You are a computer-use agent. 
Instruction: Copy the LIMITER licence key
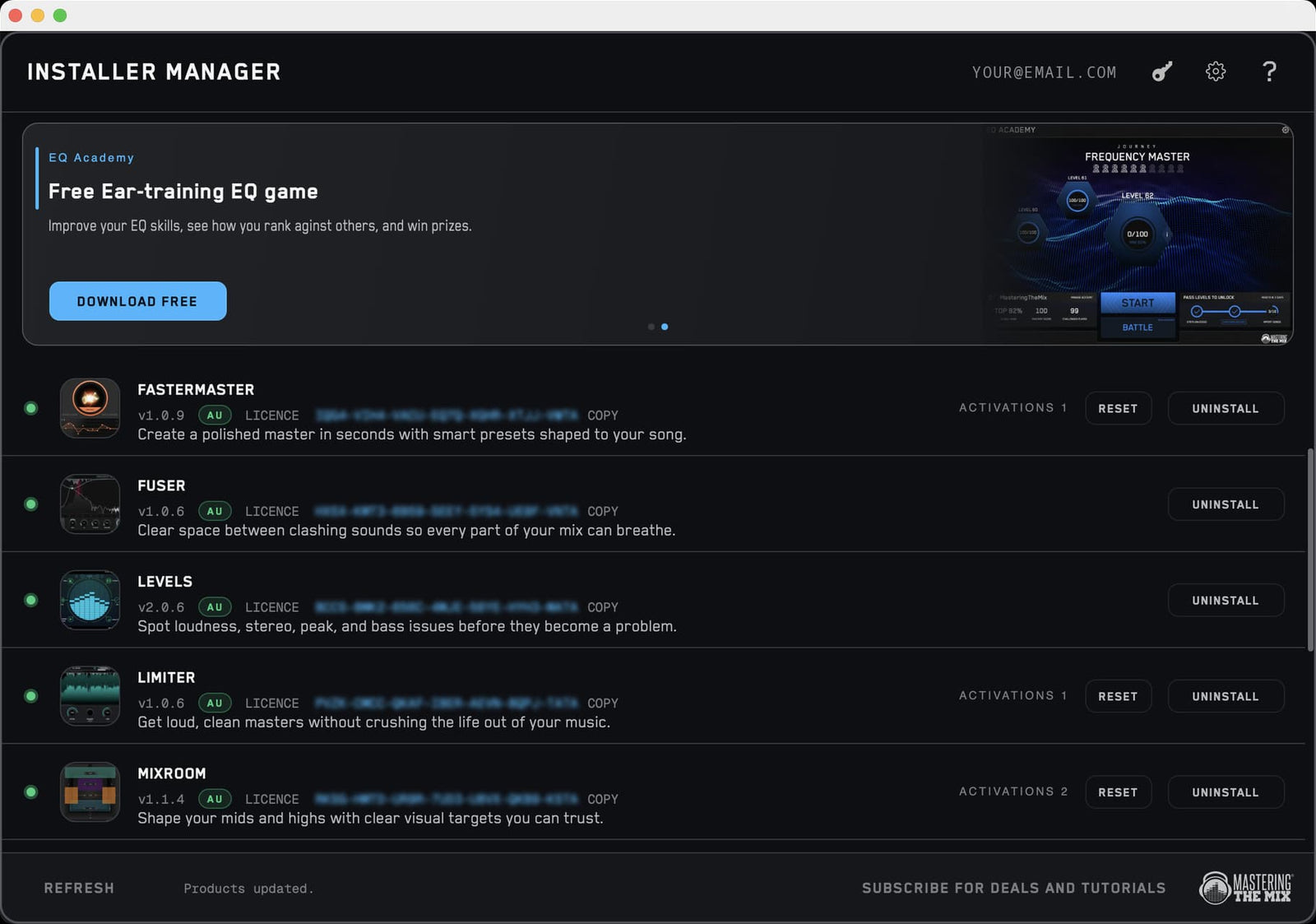click(x=603, y=703)
